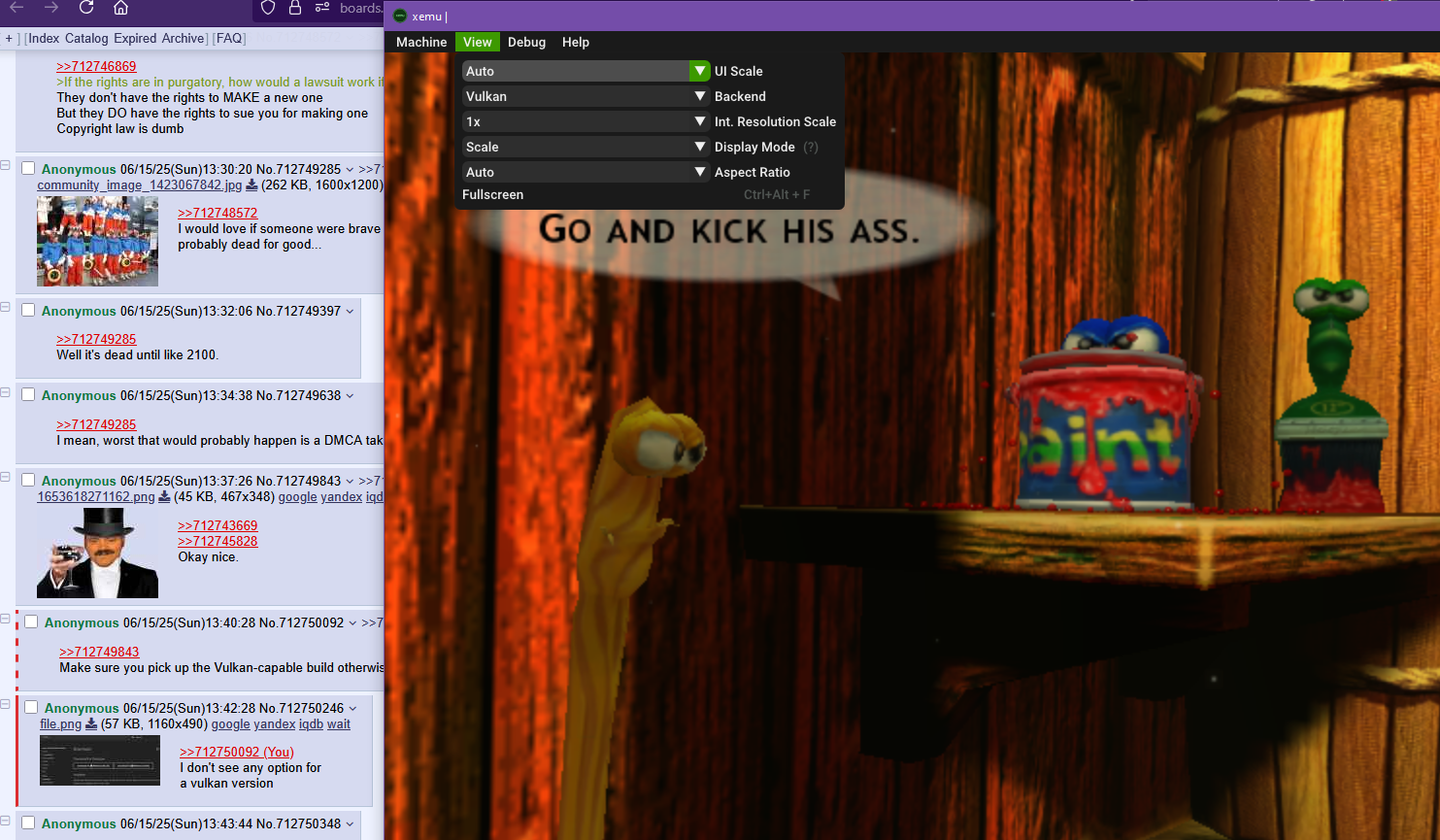Hide post No.712749285 with its minus icon
The height and width of the screenshot is (840, 1440).
coord(5,166)
